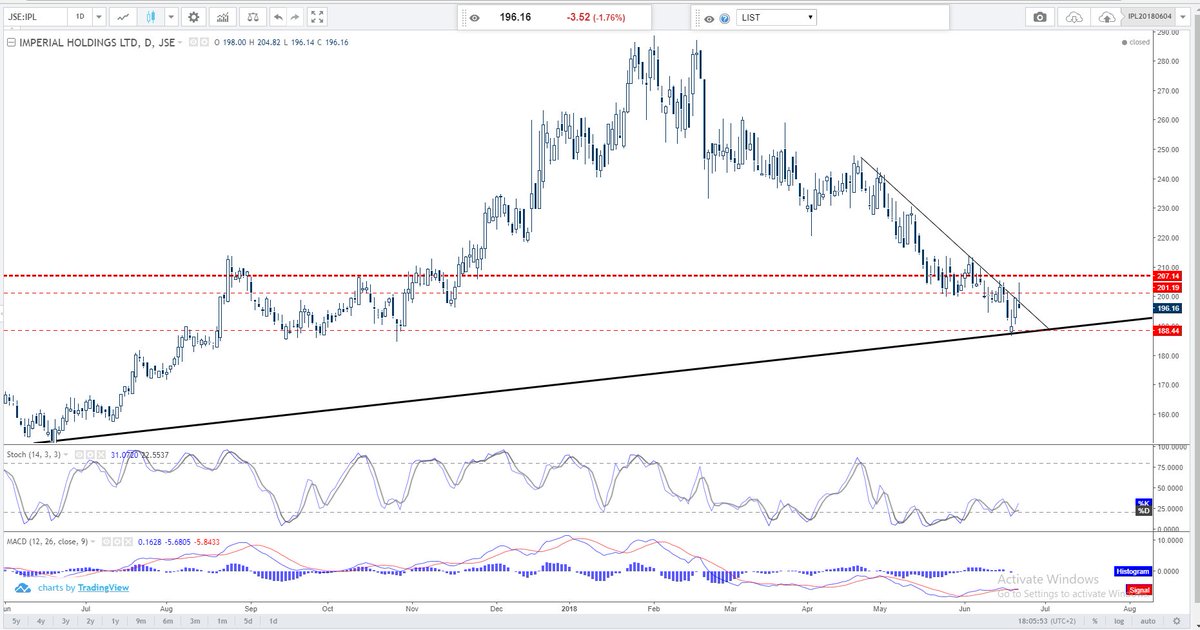Undo the last chart action

click(277, 17)
